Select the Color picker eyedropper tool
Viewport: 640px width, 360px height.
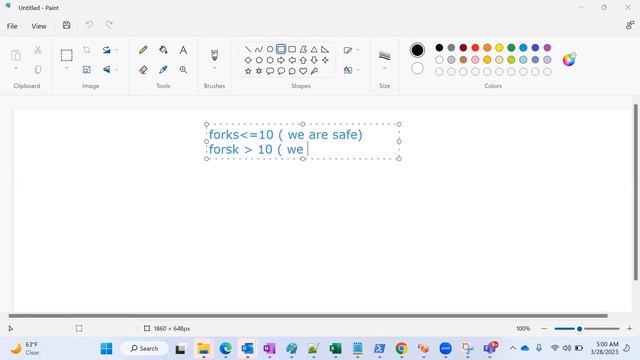click(163, 70)
